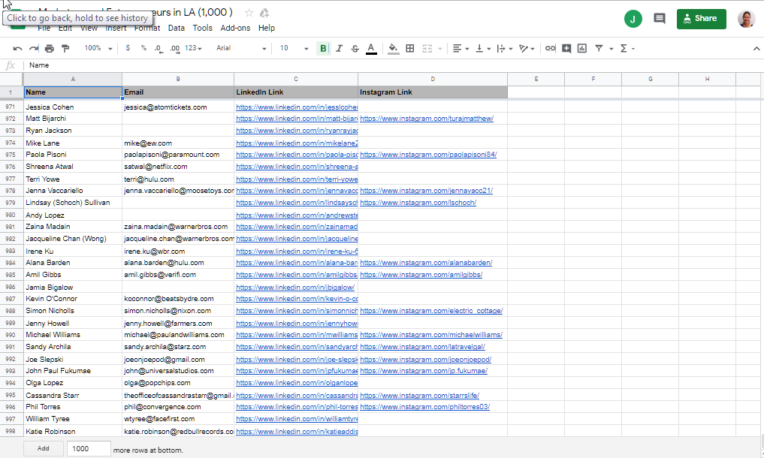Toggle bold formatting
The width and height of the screenshot is (764, 458).
[x=323, y=48]
